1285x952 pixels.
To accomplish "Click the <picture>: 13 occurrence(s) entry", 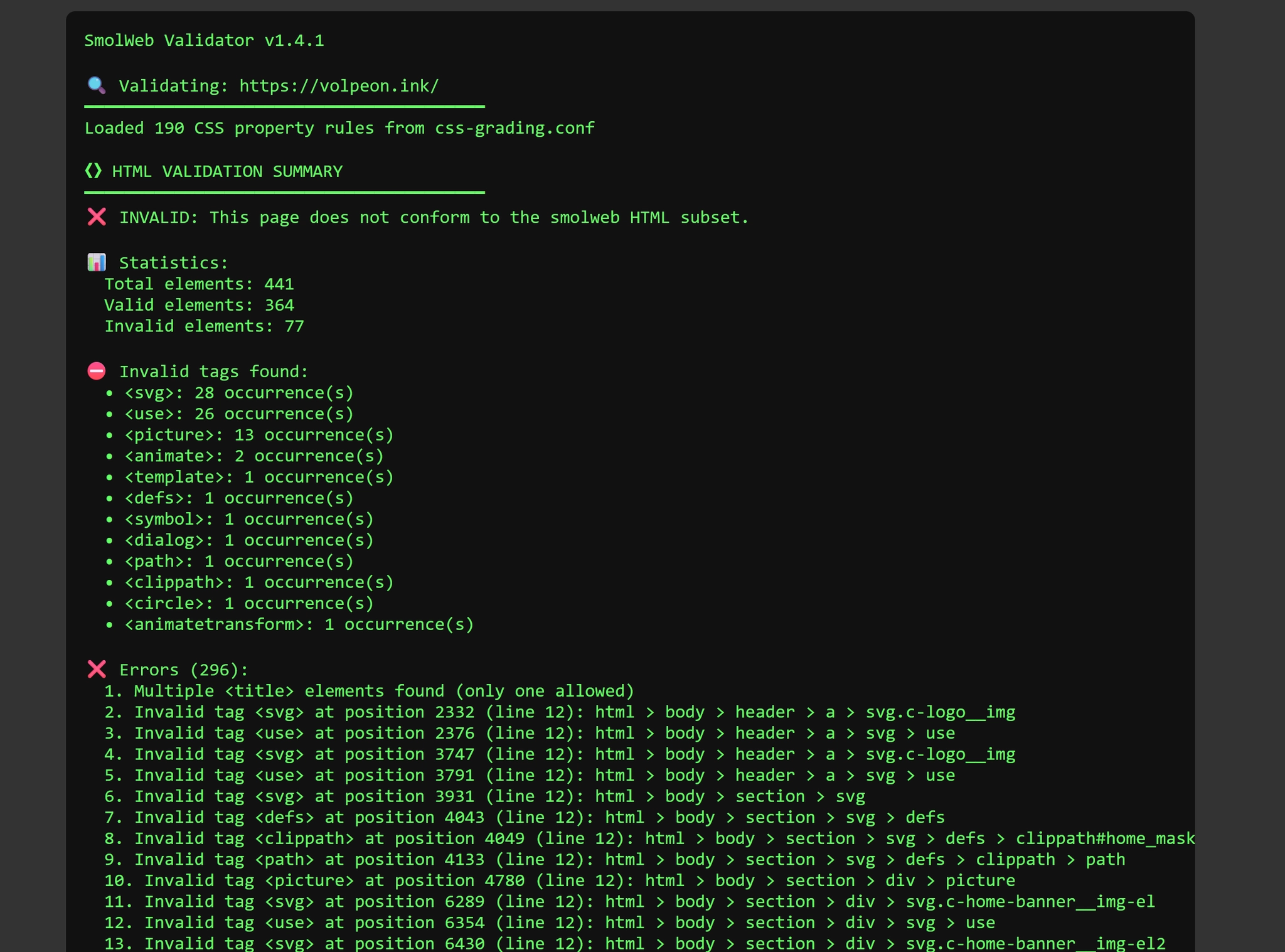I will pyautogui.click(x=259, y=436).
